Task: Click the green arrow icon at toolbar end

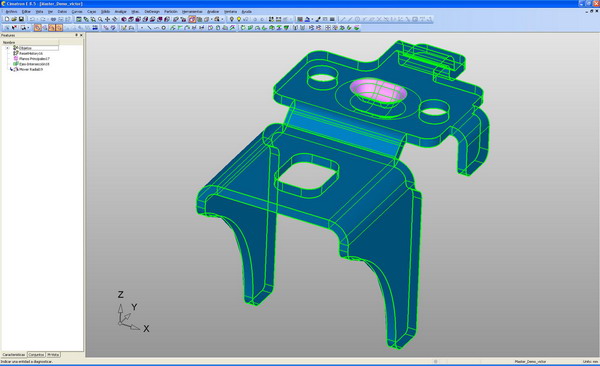Action: tap(349, 28)
